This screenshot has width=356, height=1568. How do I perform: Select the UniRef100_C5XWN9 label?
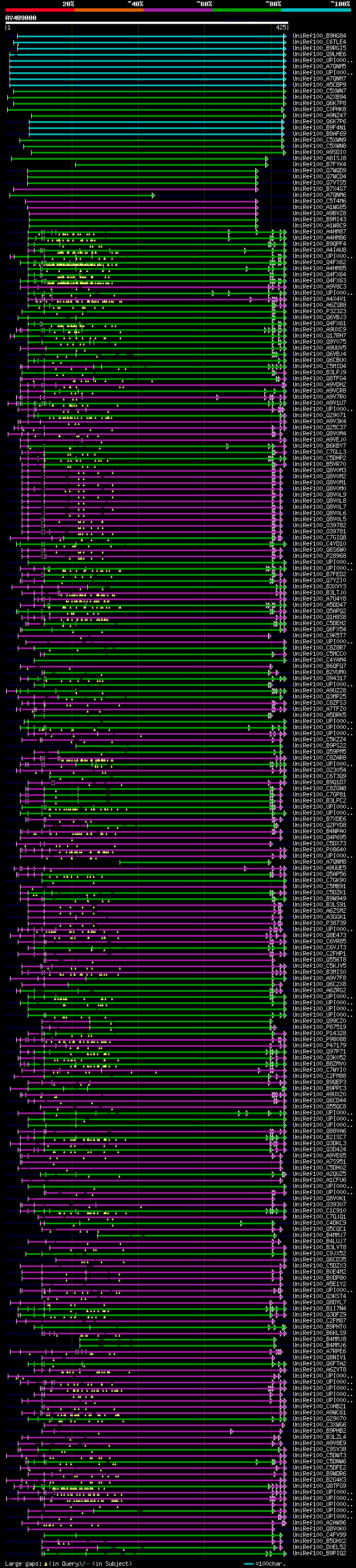click(x=319, y=140)
